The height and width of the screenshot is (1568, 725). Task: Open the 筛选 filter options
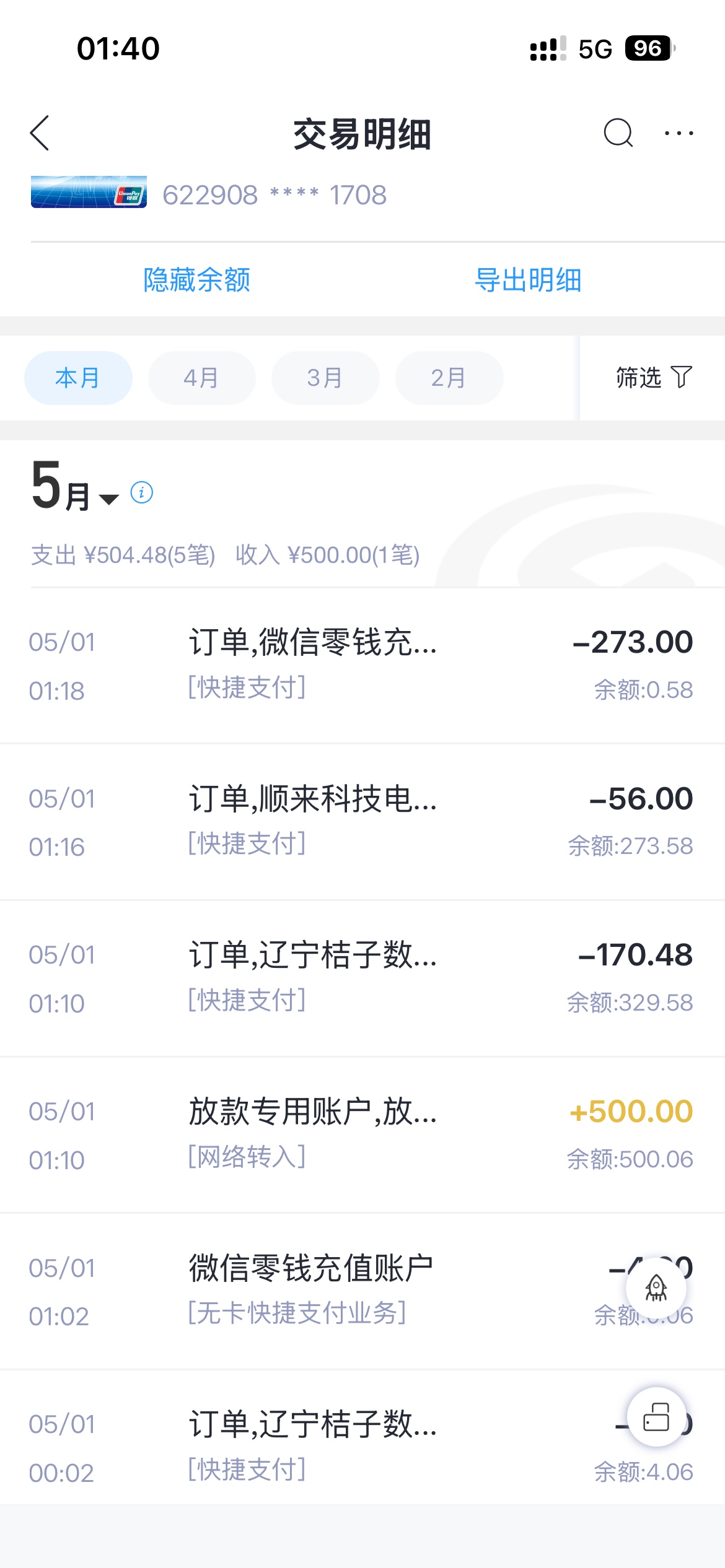pos(639,377)
